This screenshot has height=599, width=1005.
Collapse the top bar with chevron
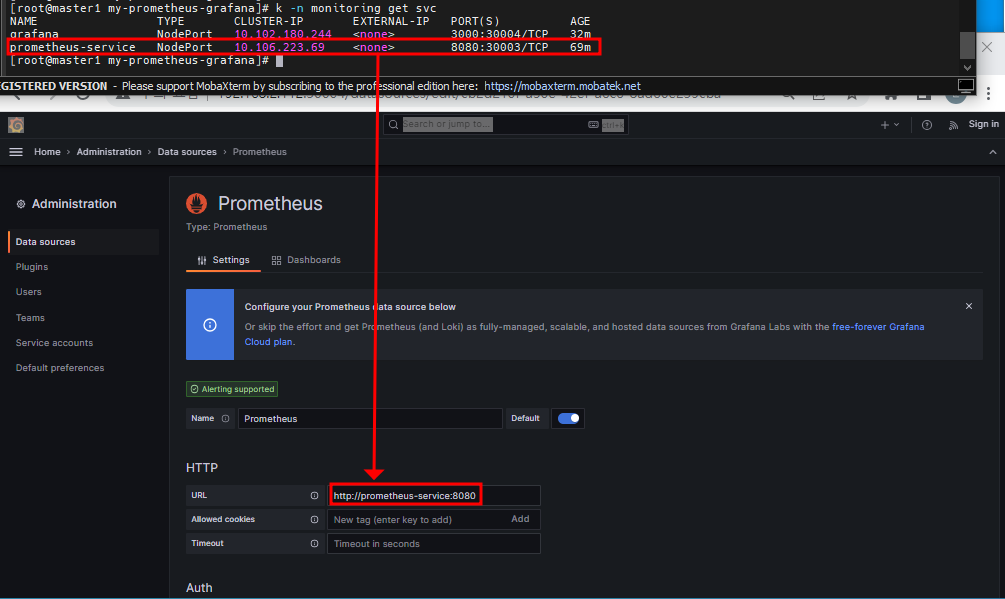click(x=992, y=152)
